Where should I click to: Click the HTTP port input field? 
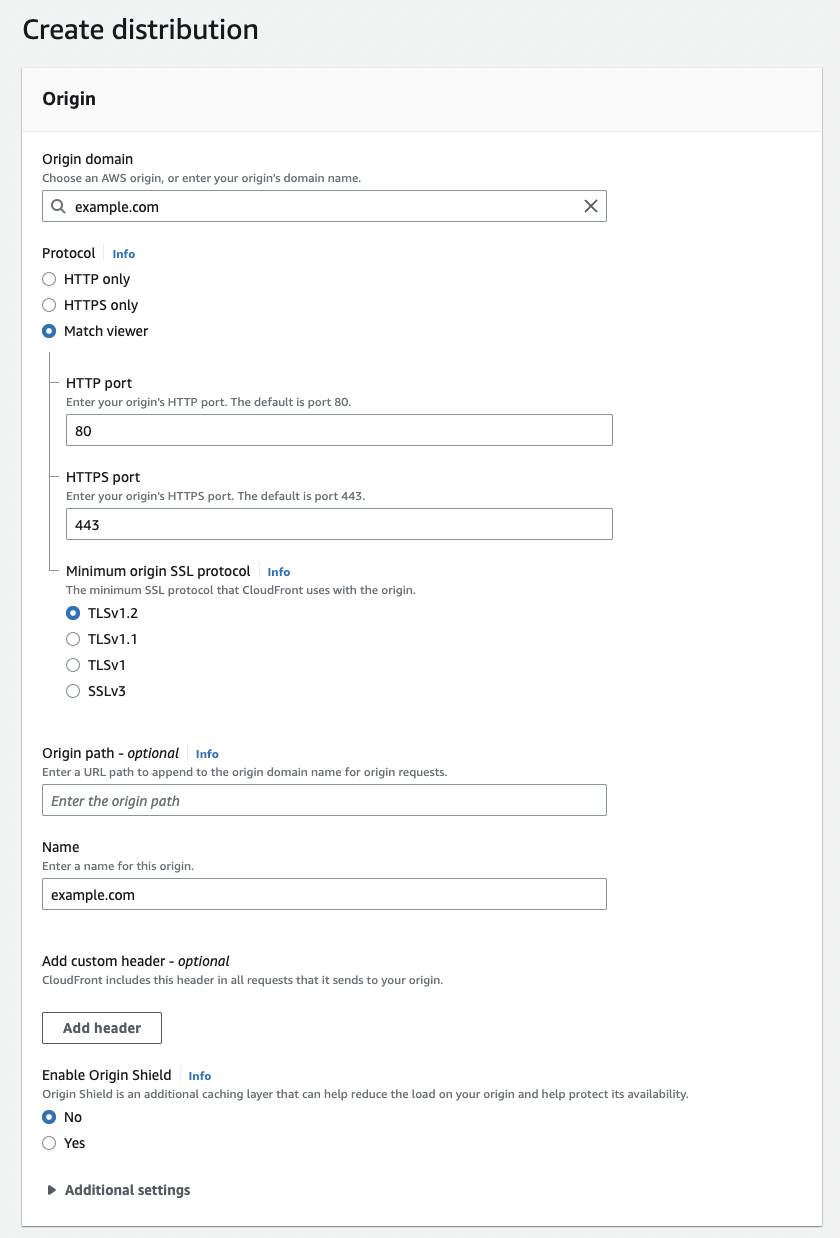point(338,431)
